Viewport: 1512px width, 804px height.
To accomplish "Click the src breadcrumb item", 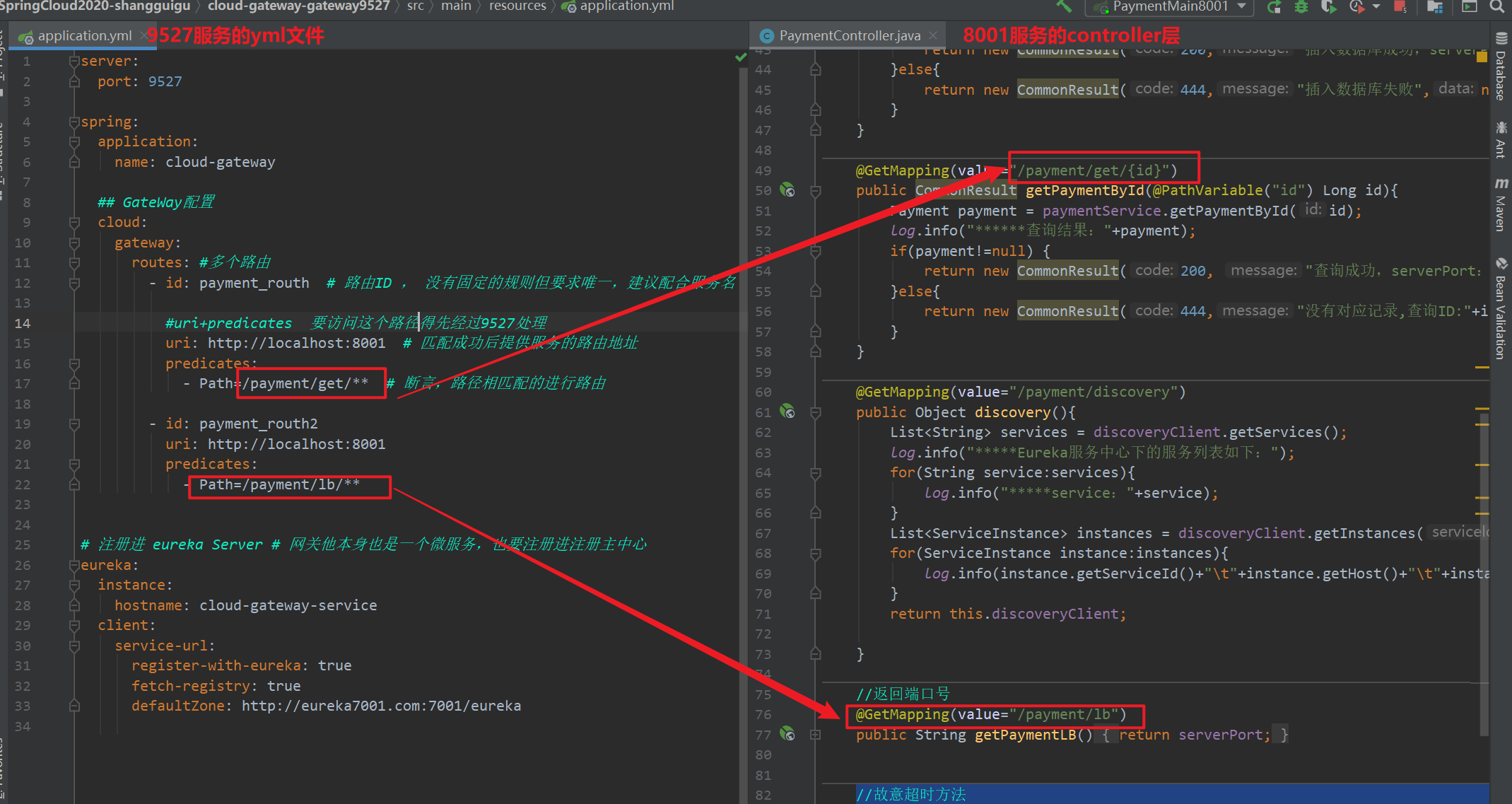I will [416, 6].
